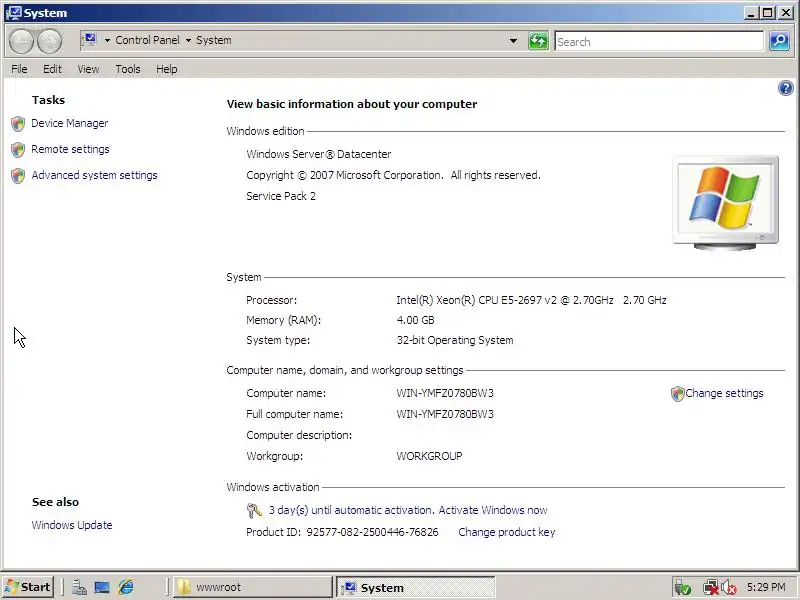Click the Windows logo monitor image
The height and width of the screenshot is (600, 800).
[726, 203]
